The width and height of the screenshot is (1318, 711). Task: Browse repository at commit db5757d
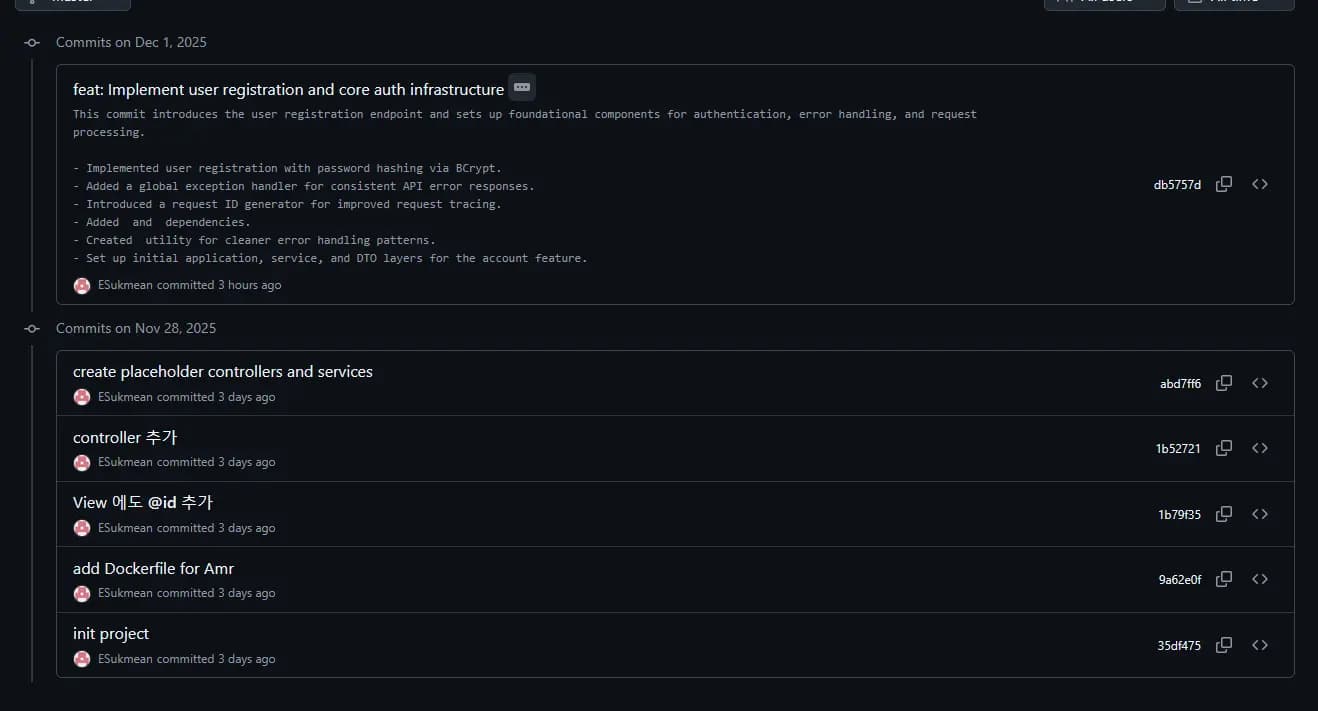click(x=1260, y=184)
